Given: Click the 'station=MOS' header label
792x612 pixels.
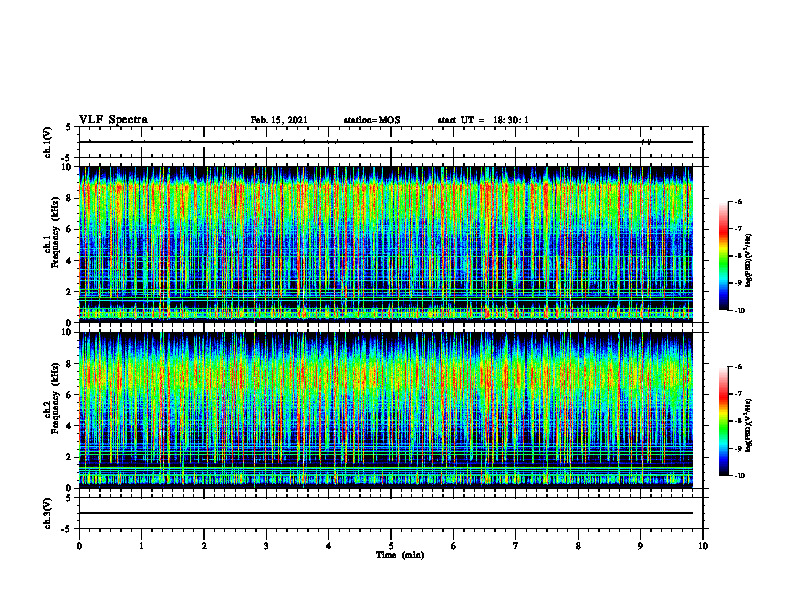Looking at the screenshot, I should (x=372, y=120).
